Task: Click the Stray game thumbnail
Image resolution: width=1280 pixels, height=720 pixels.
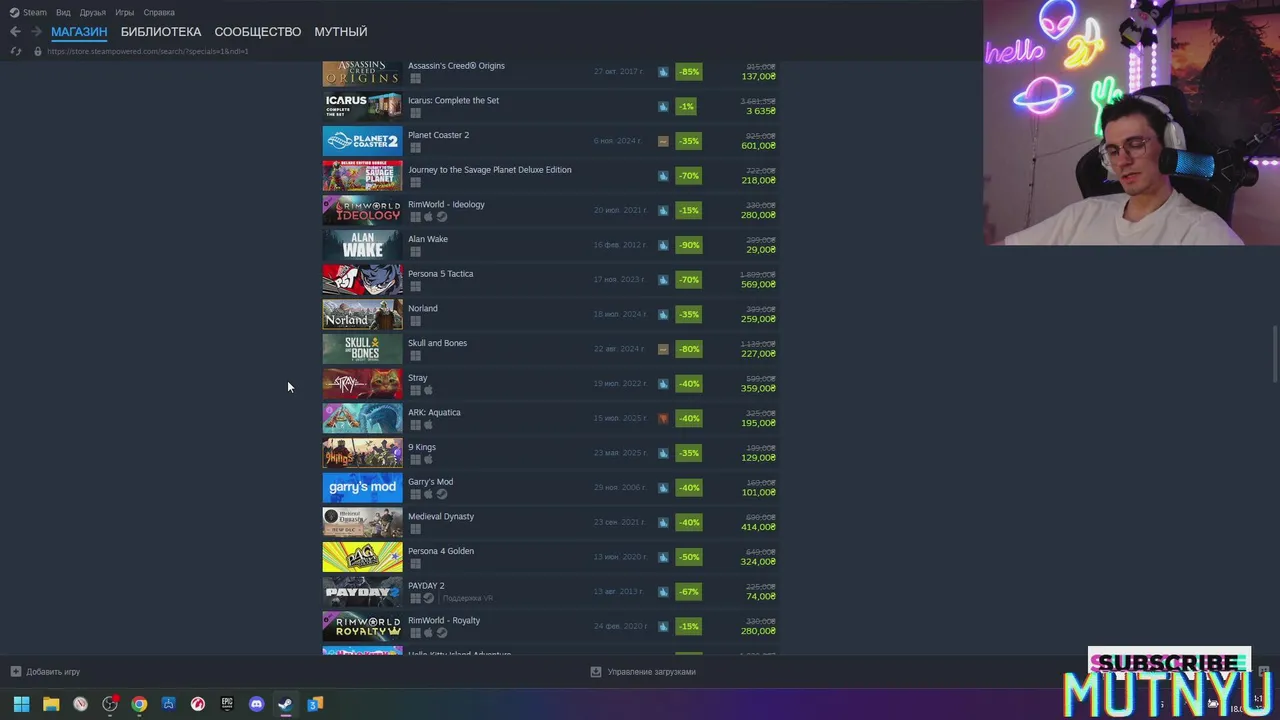Action: (x=362, y=384)
